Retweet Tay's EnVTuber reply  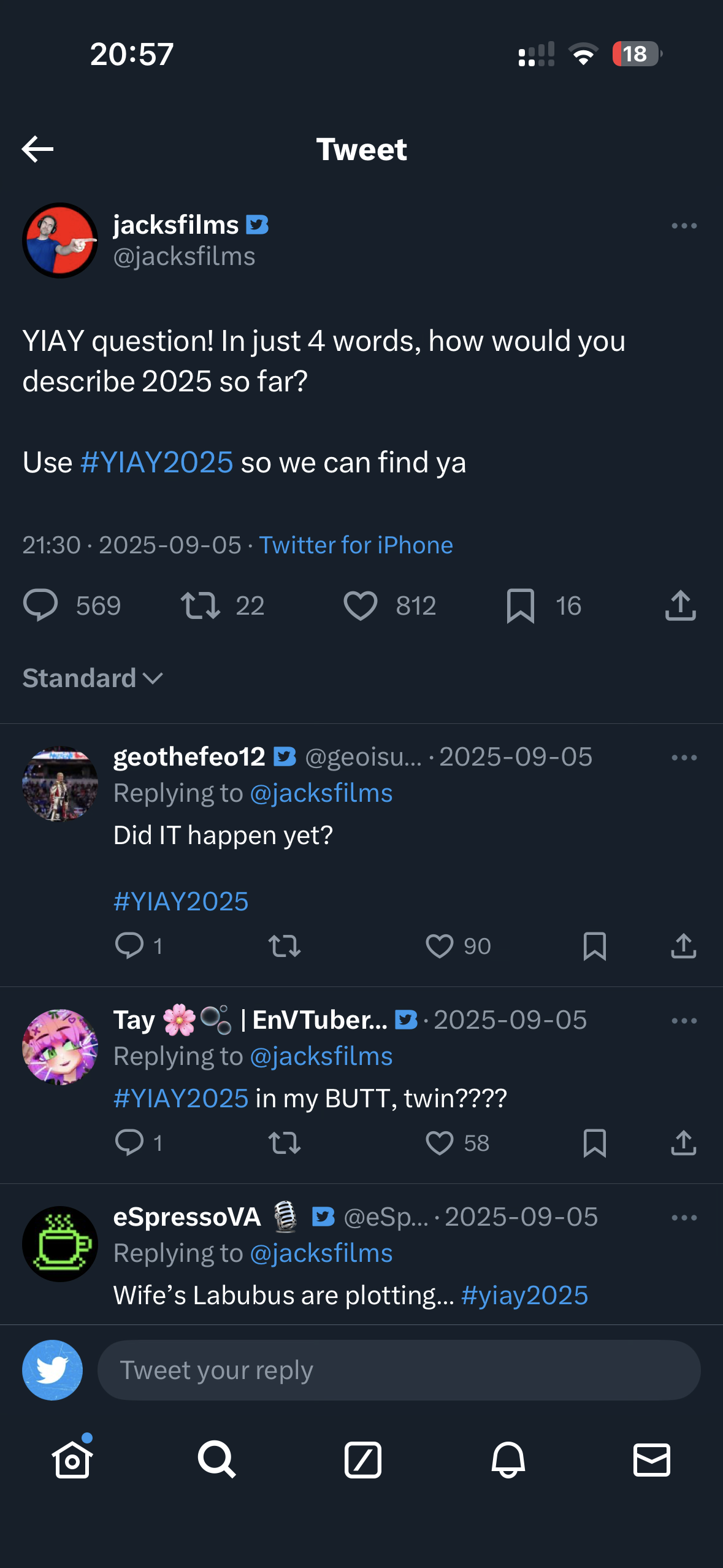tap(285, 1143)
